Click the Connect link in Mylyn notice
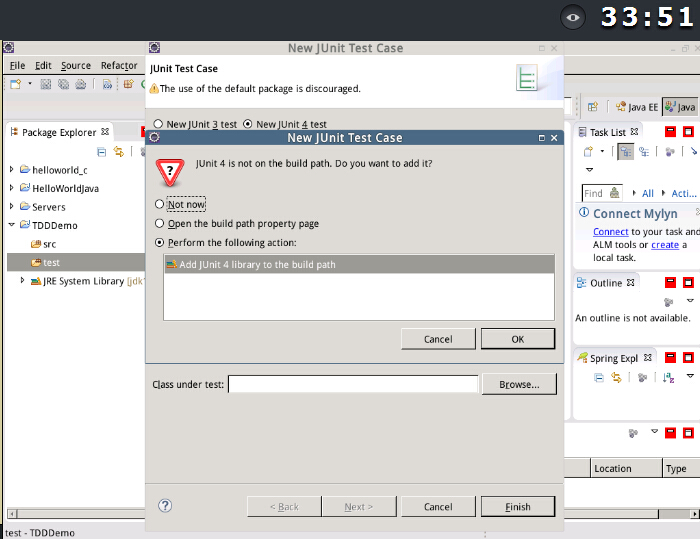The image size is (700, 539). [610, 232]
